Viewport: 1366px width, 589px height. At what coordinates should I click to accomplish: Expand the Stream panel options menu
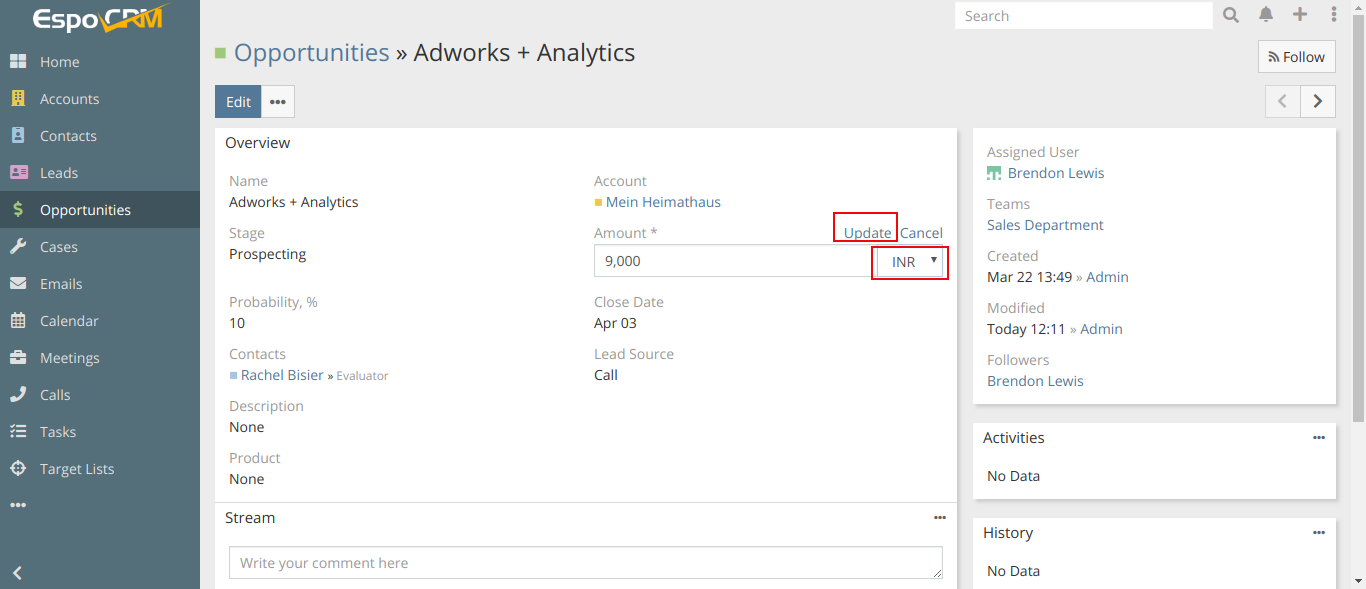940,518
